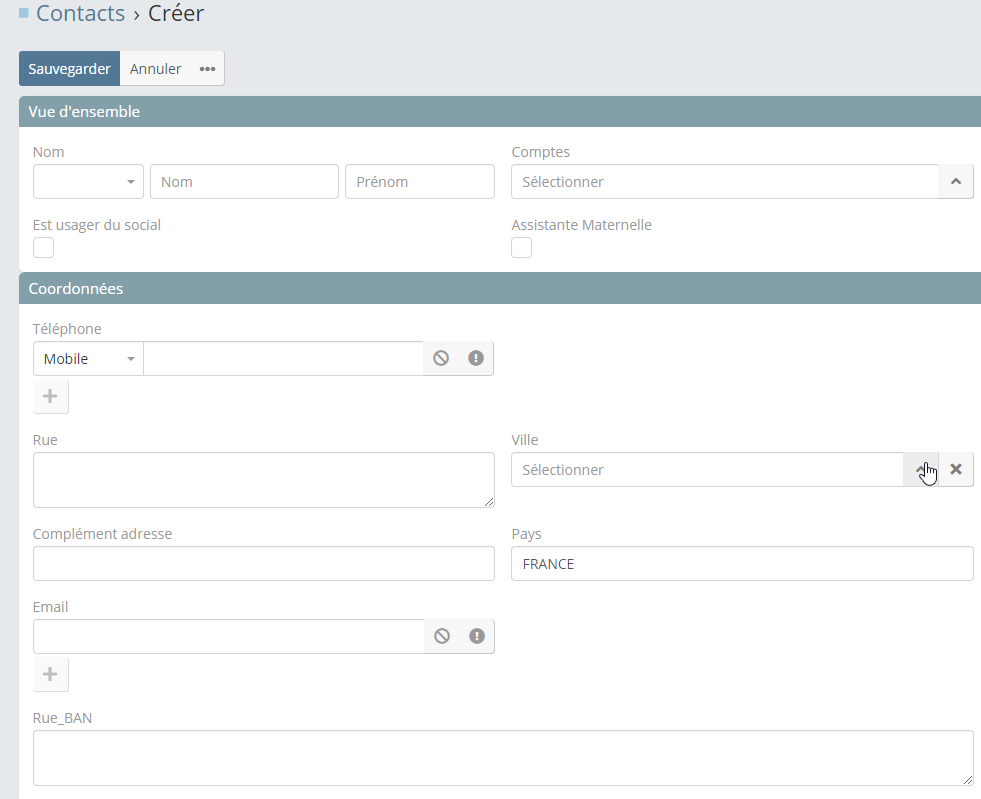Click the invalid exclamation icon for Email

tap(477, 636)
